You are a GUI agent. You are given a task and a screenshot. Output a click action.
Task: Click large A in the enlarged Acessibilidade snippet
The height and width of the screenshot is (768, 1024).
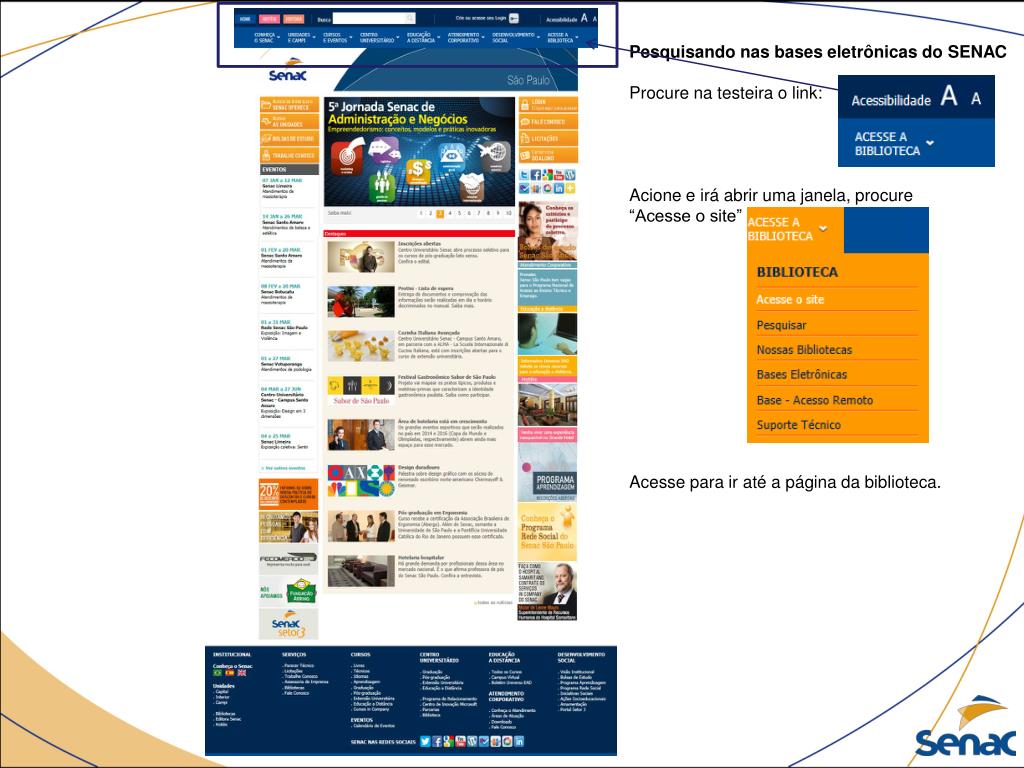coord(949,96)
